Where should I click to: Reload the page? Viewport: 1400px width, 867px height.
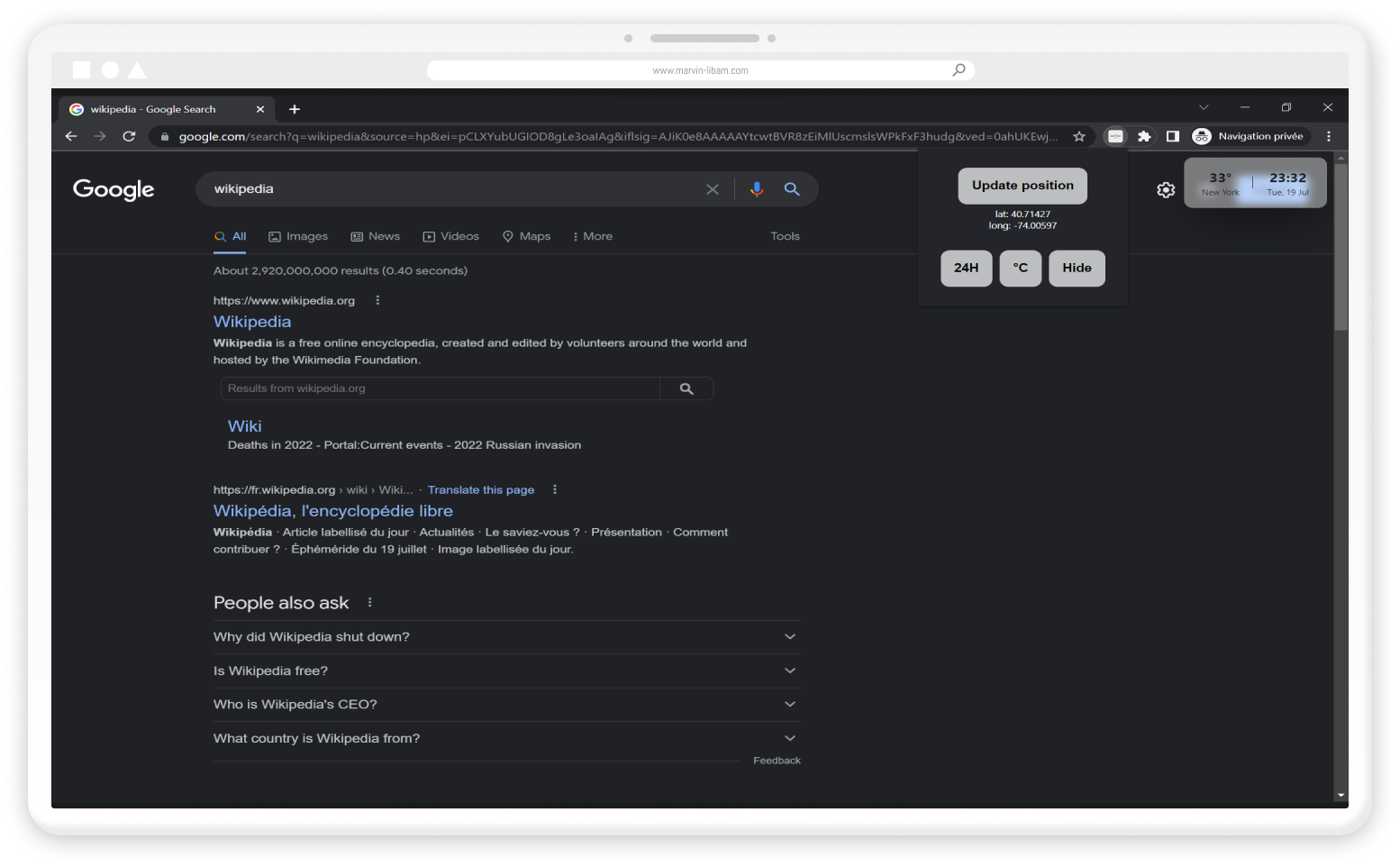pos(129,136)
